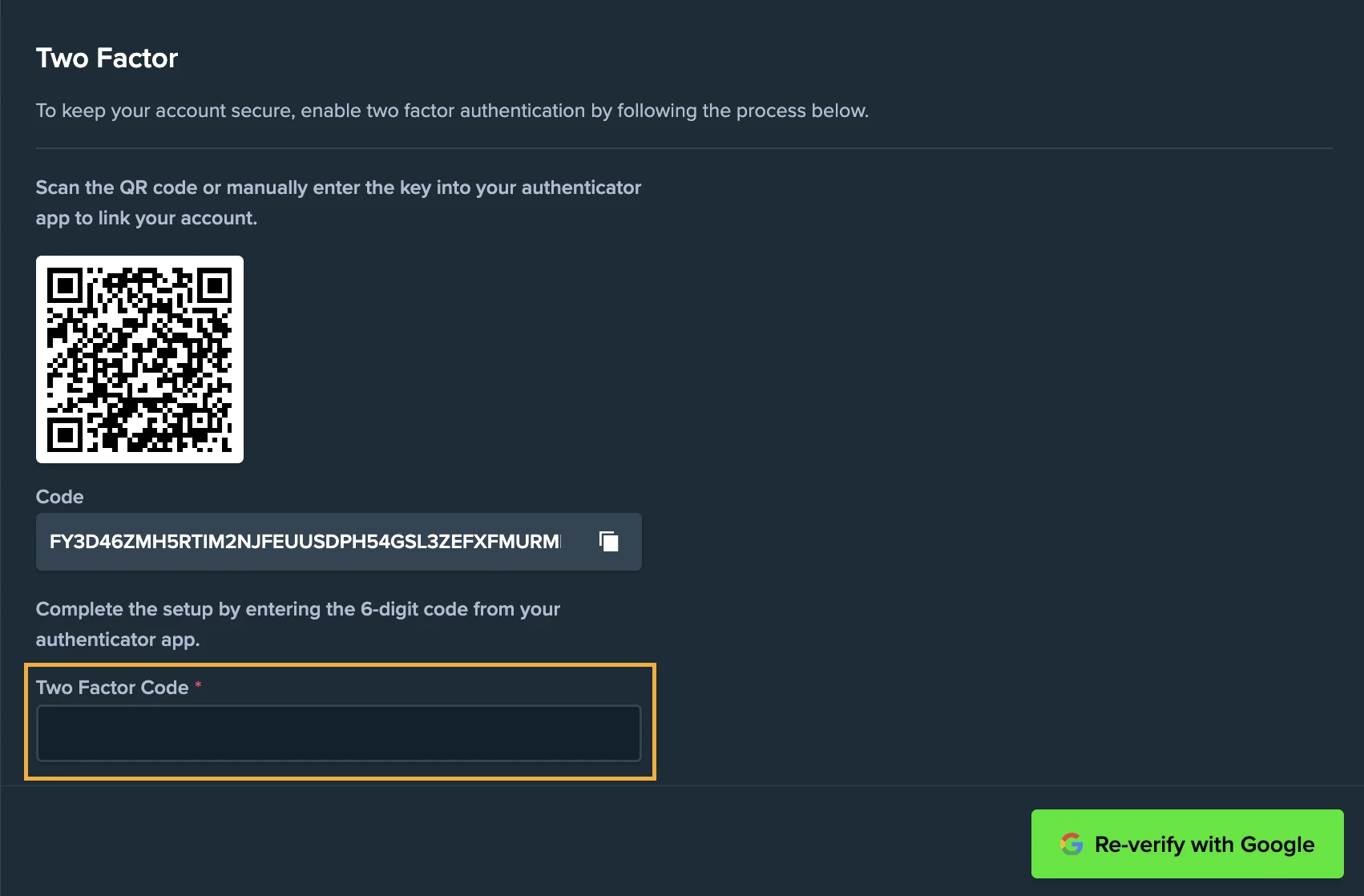Click the 'authenticator app.' text above the input
This screenshot has height=896, width=1364.
(118, 640)
